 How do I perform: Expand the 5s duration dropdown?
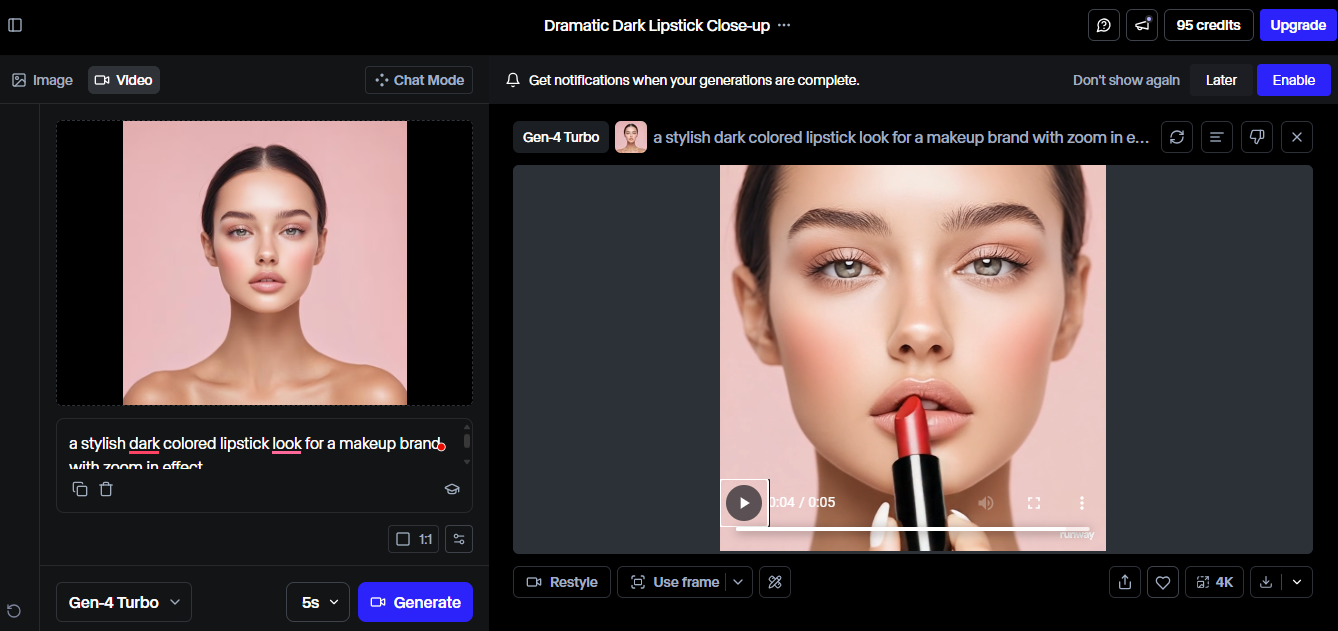click(x=317, y=601)
